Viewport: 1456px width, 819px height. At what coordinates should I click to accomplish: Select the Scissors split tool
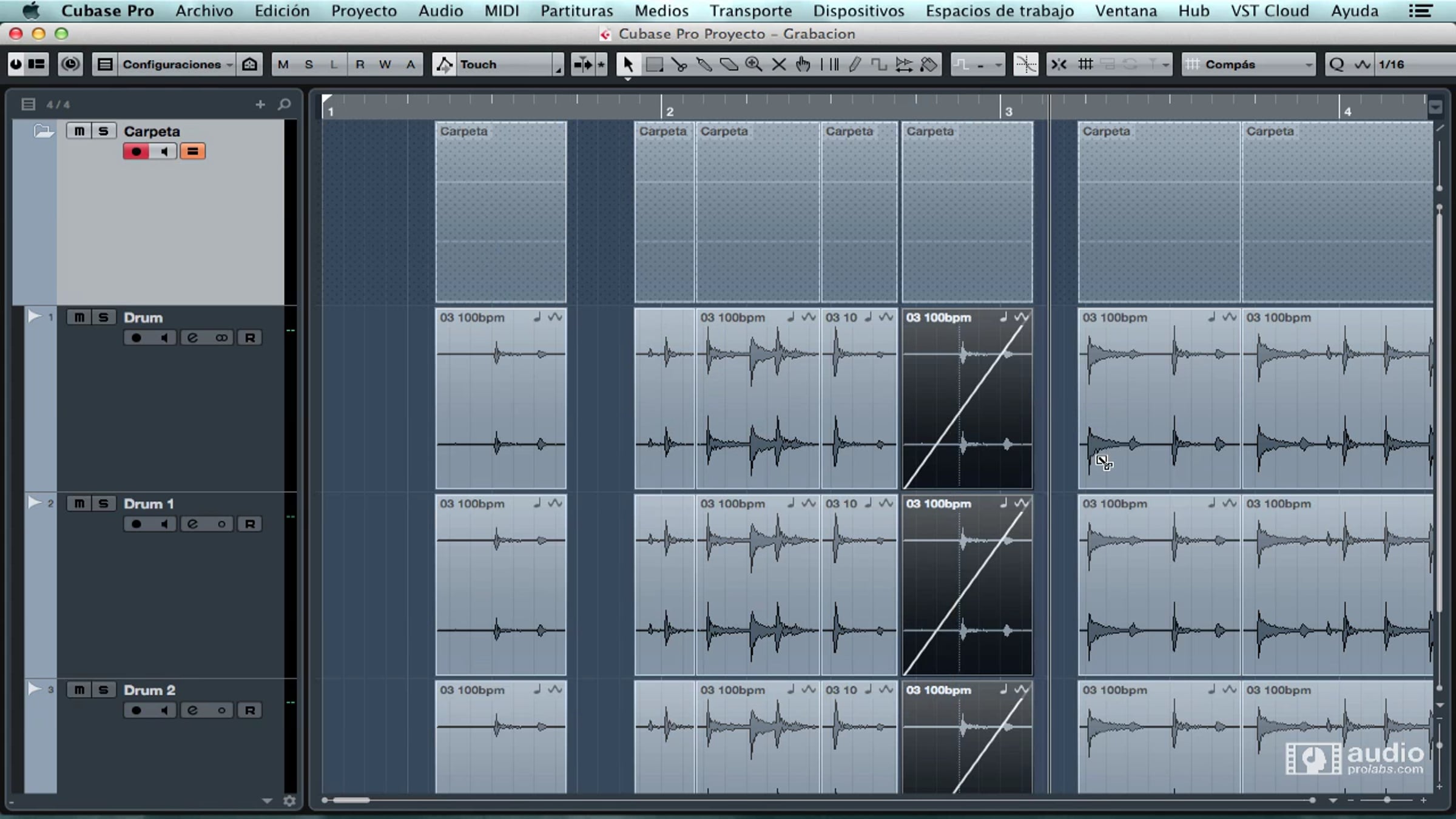tap(679, 64)
